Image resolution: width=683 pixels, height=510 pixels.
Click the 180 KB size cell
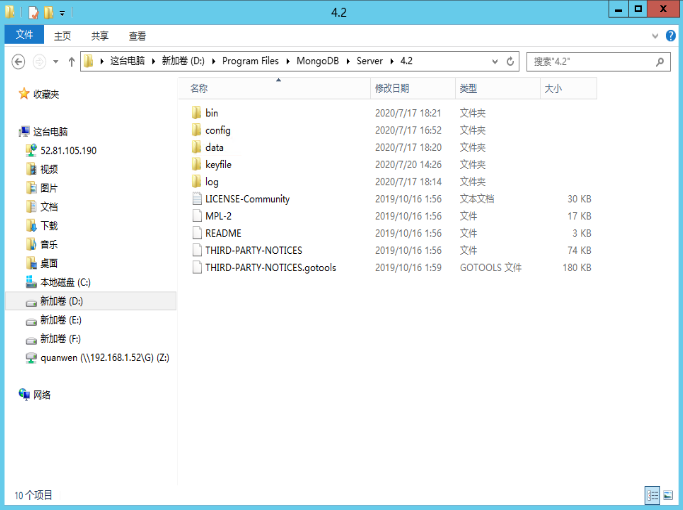(x=577, y=267)
